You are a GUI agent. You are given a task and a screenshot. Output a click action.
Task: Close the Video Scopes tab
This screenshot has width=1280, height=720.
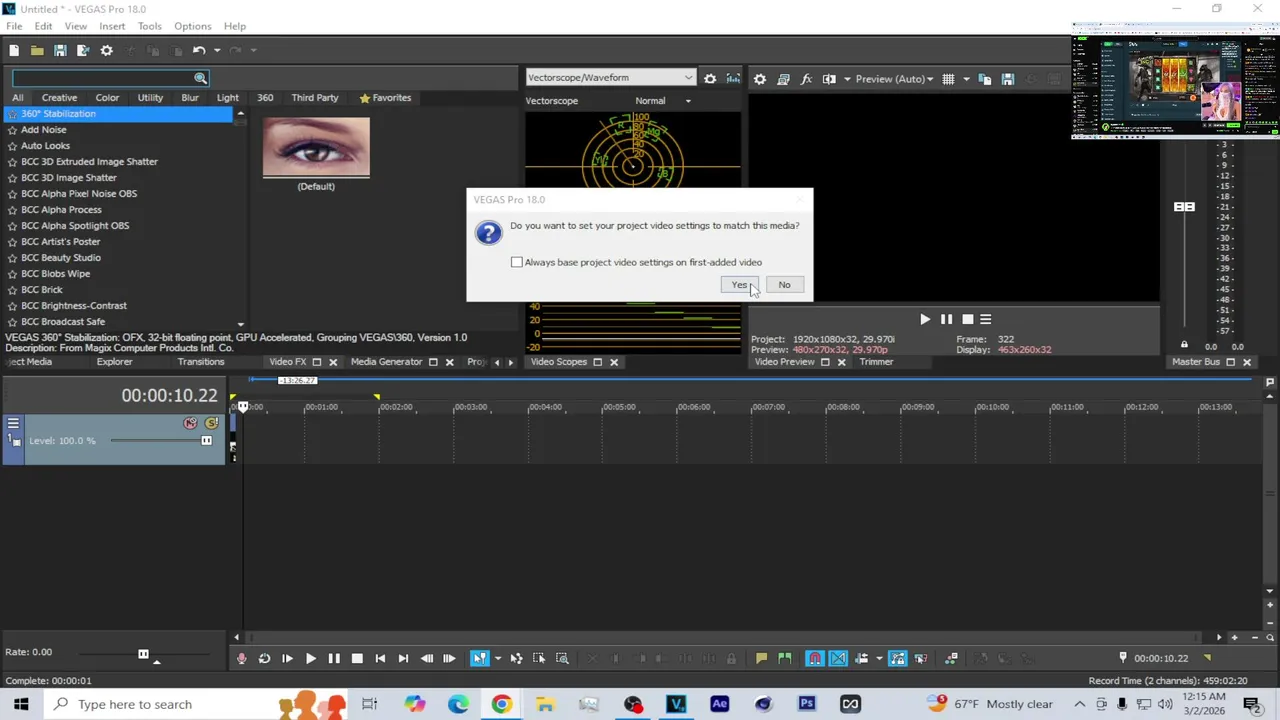pyautogui.click(x=614, y=362)
